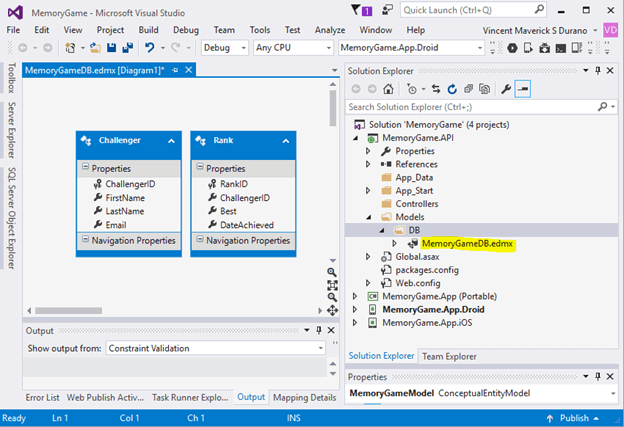The image size is (624, 427).
Task: Open the Analyze menu
Action: [x=330, y=30]
